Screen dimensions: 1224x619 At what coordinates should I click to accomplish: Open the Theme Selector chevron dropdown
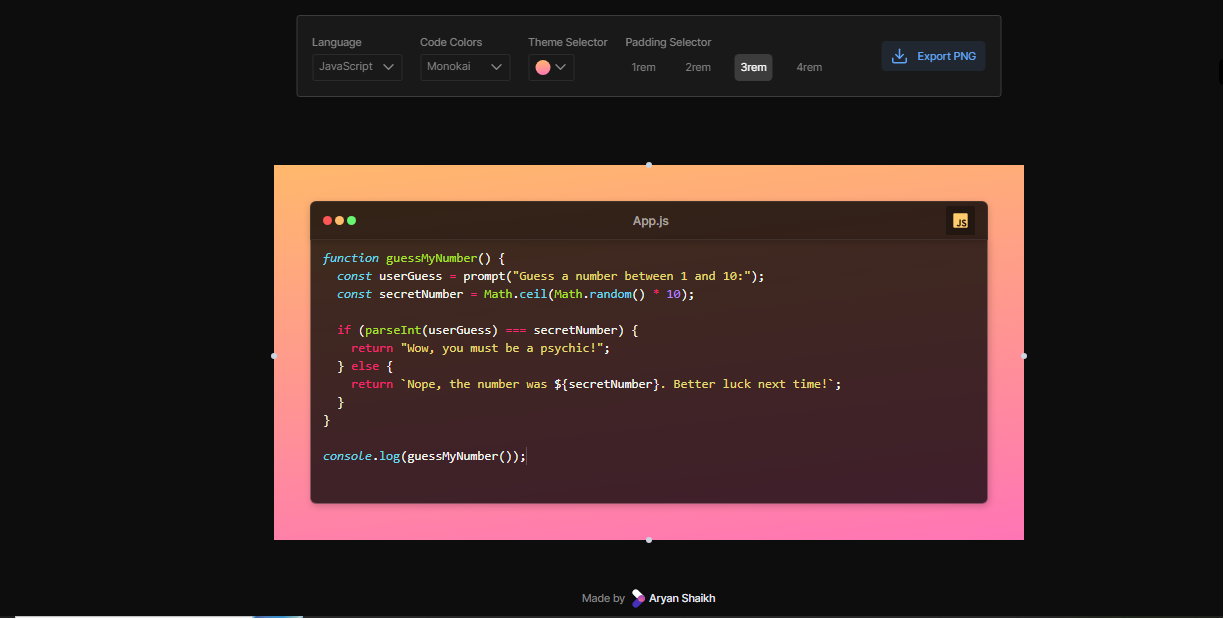click(x=561, y=67)
